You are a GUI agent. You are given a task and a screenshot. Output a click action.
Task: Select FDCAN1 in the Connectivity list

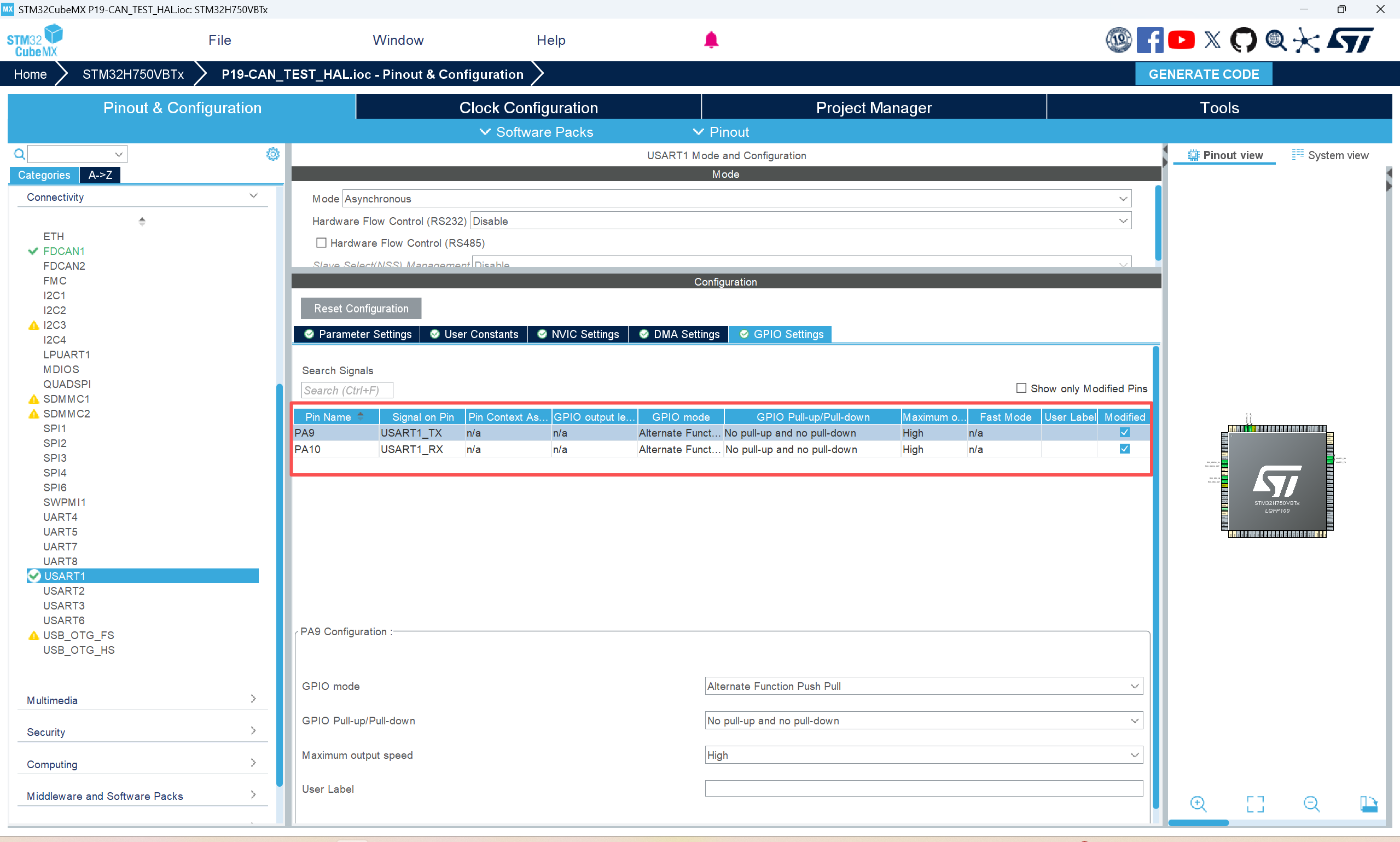click(x=63, y=251)
